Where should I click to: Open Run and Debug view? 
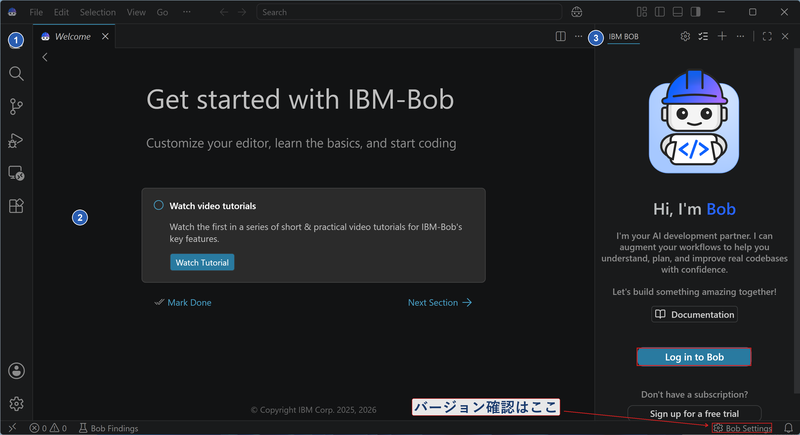pos(16,140)
